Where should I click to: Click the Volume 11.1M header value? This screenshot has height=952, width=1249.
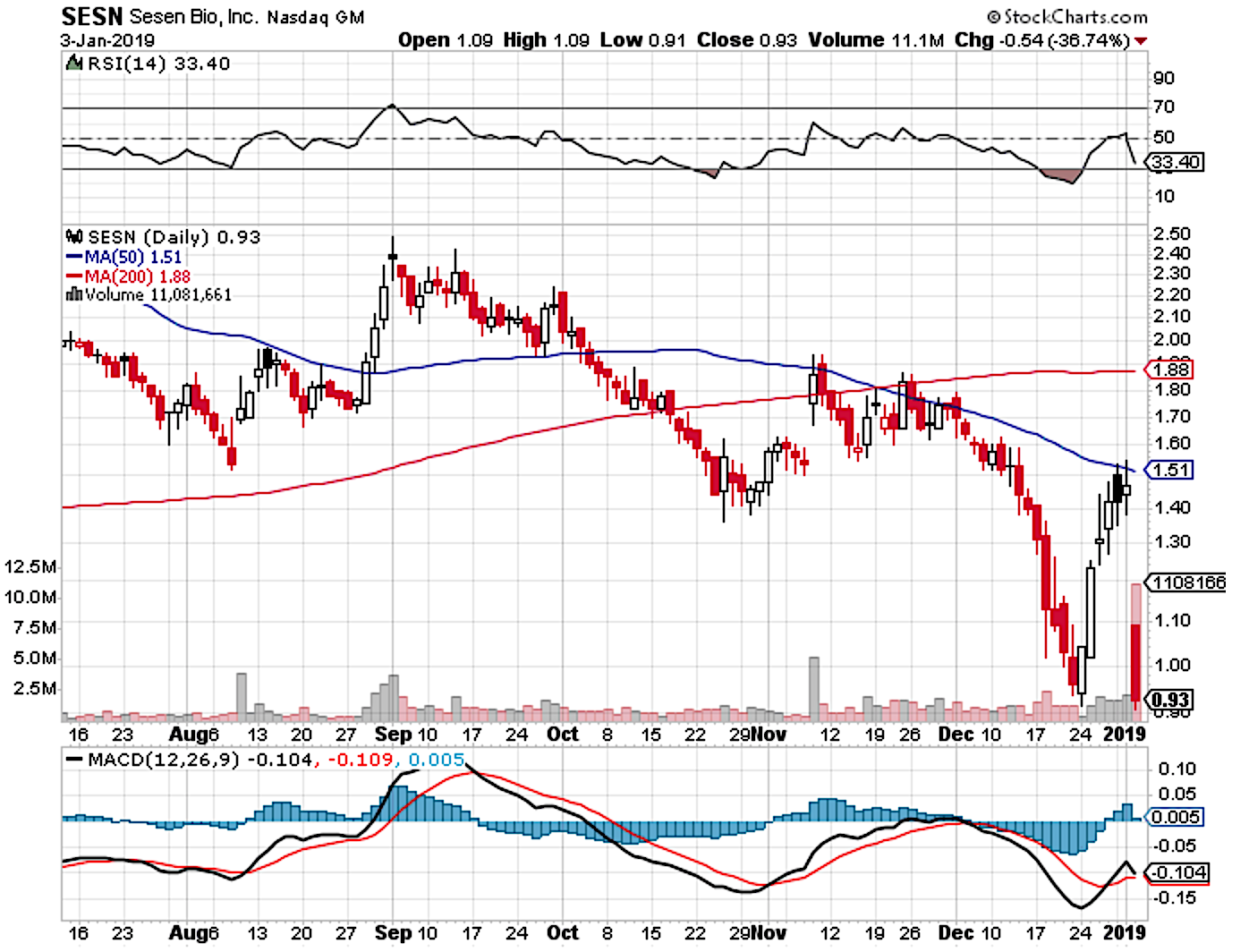click(x=876, y=40)
